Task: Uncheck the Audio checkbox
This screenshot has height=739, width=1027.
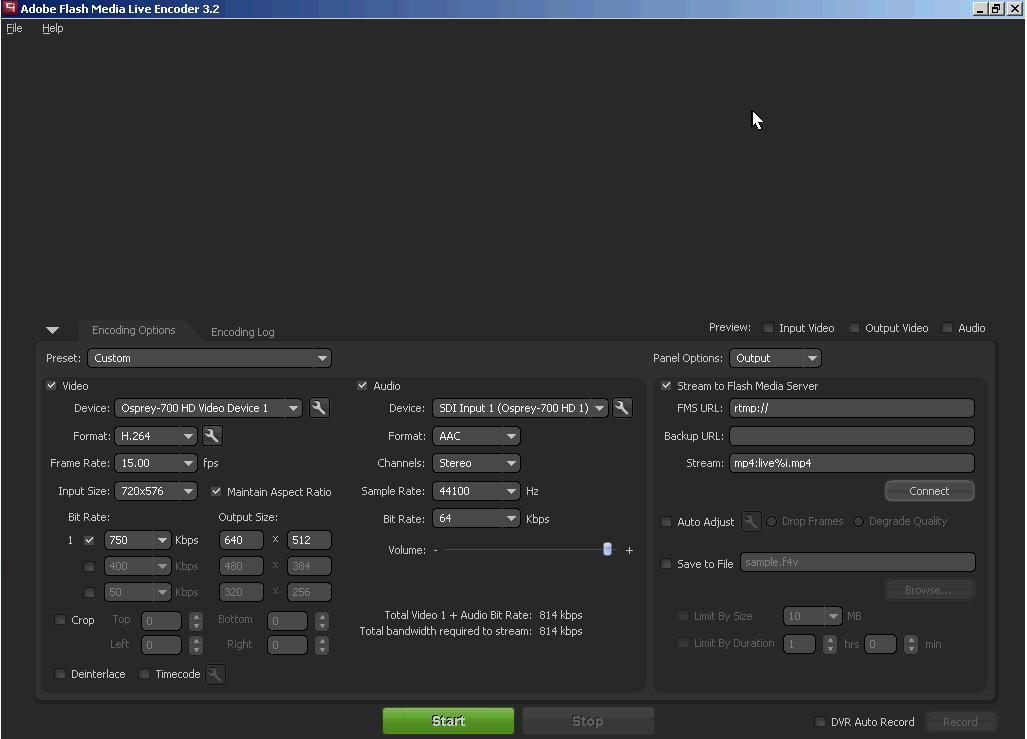Action: coord(362,385)
